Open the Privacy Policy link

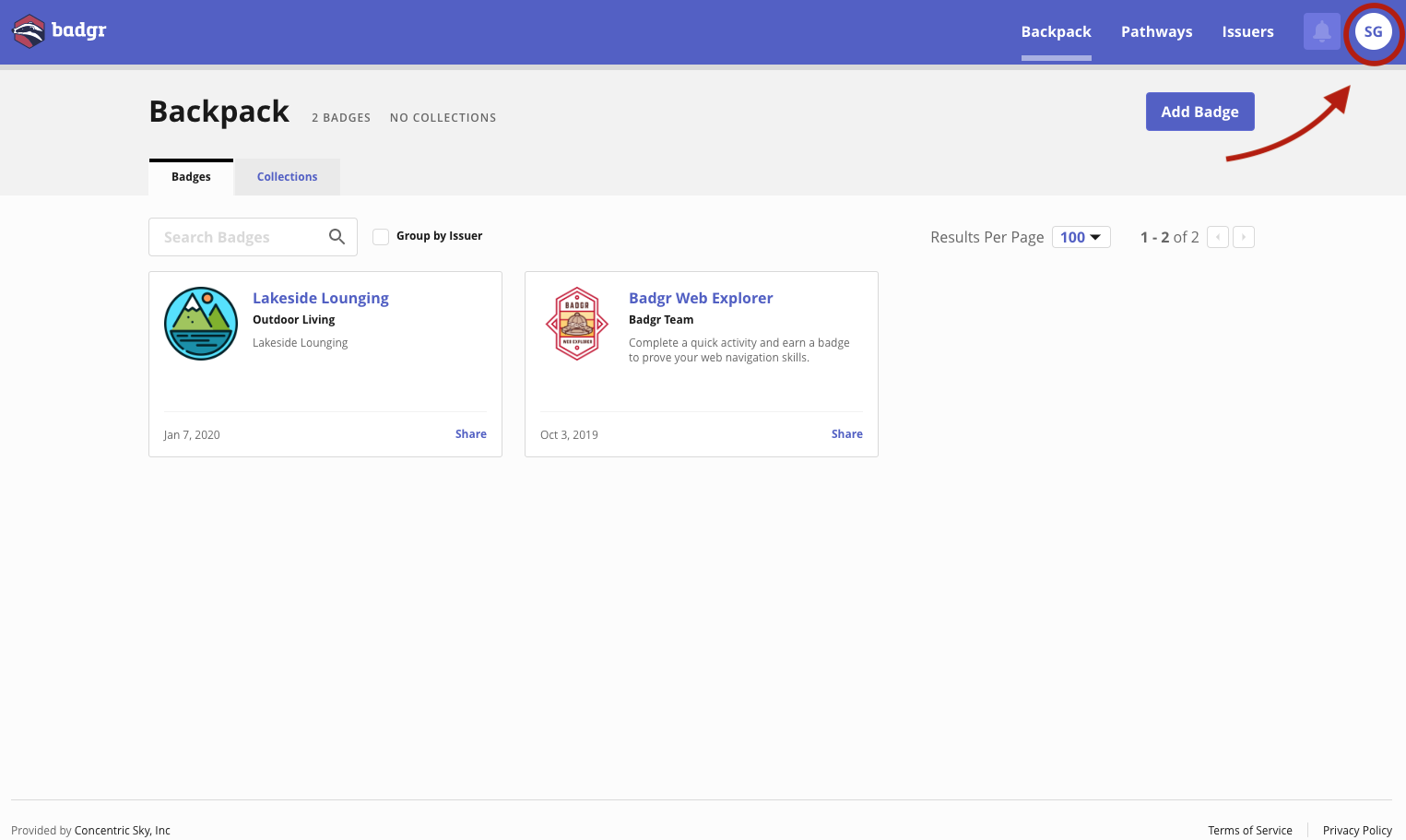[x=1357, y=831]
